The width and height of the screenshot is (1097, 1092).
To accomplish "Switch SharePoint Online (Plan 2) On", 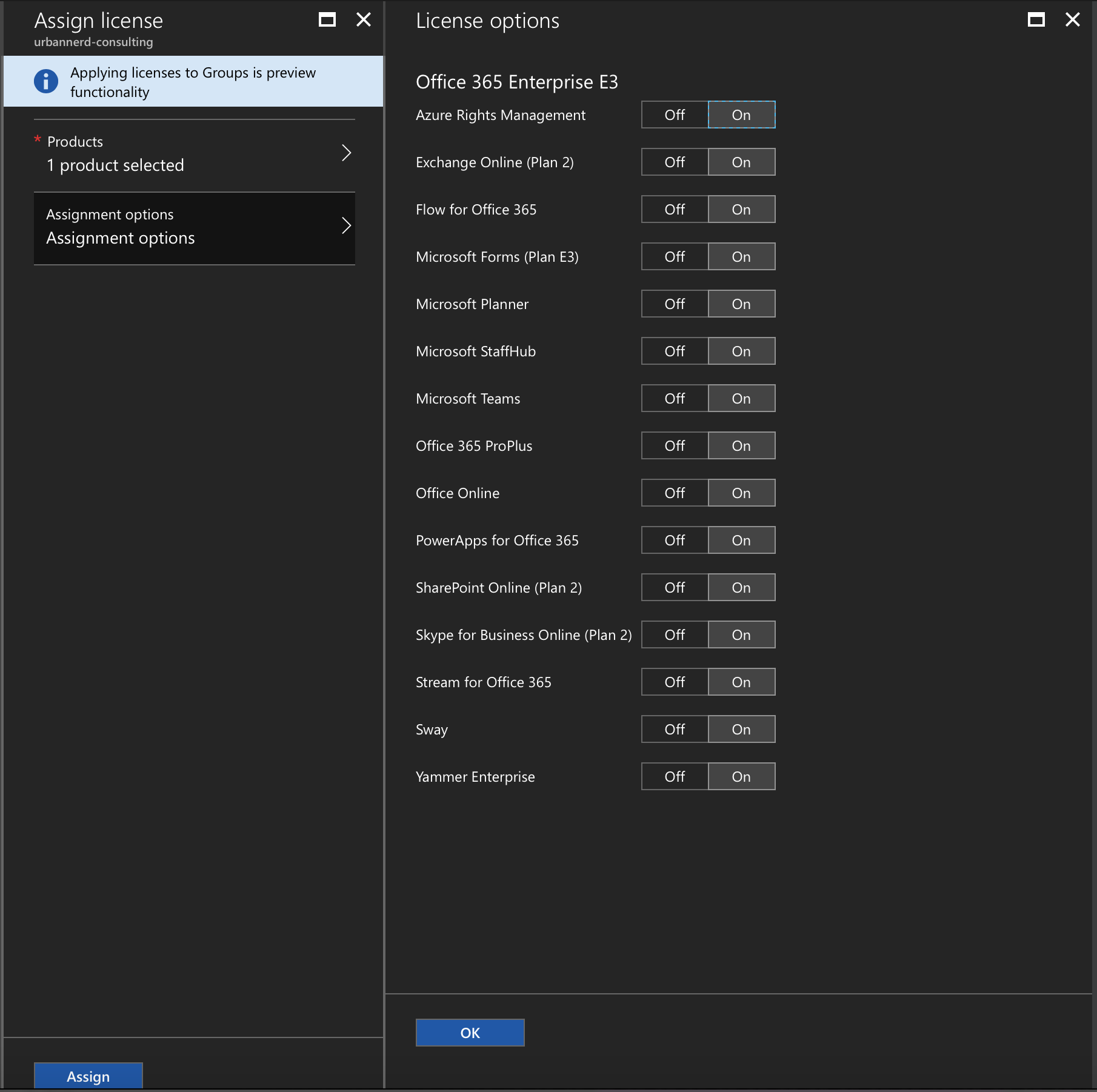I will pos(741,587).
